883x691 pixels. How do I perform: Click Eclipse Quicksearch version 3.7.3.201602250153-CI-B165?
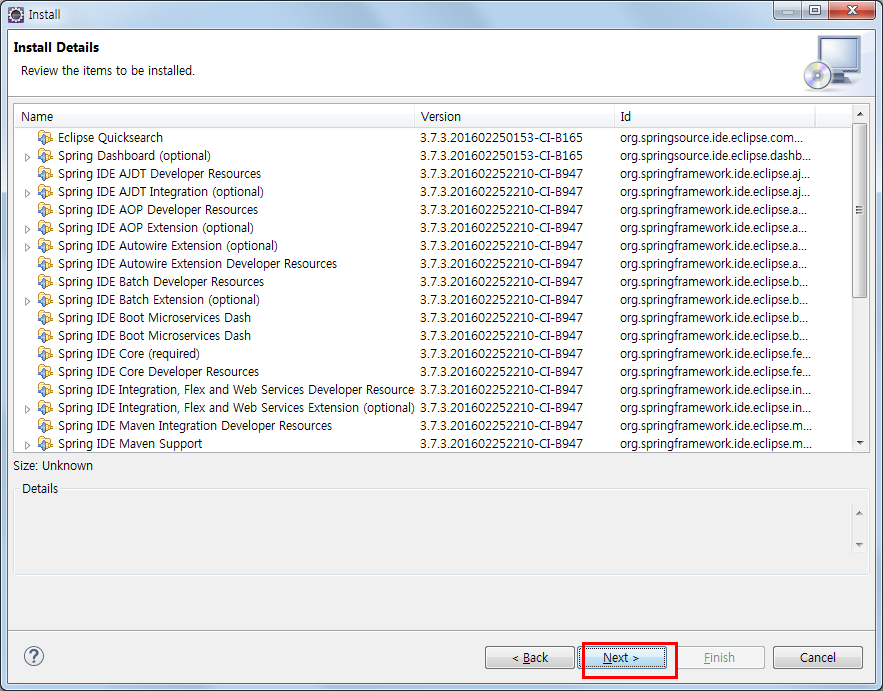(501, 137)
